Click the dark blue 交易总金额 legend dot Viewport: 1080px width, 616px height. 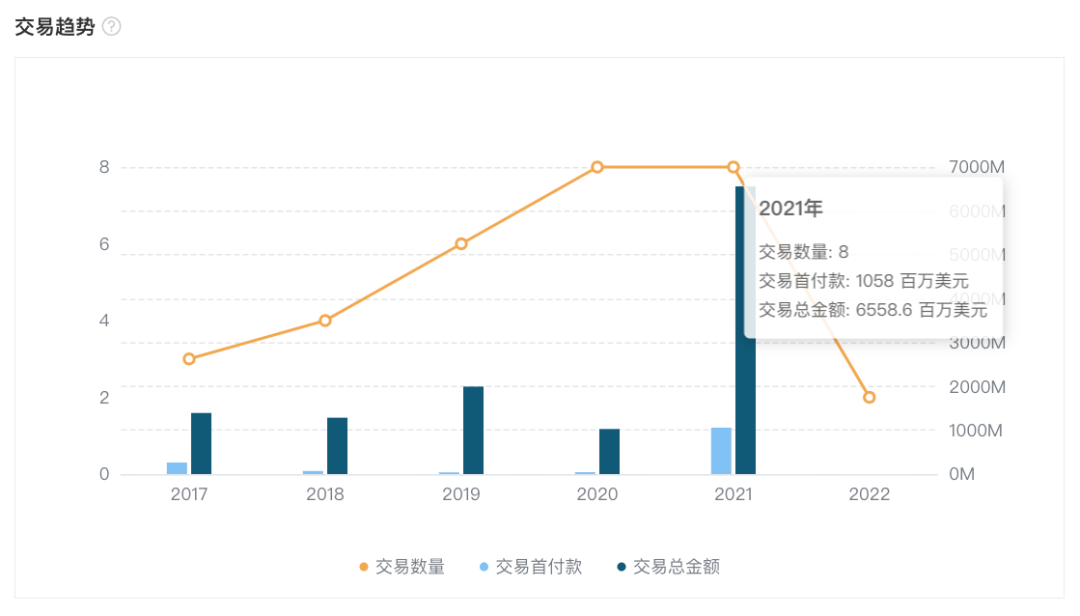[x=622, y=567]
